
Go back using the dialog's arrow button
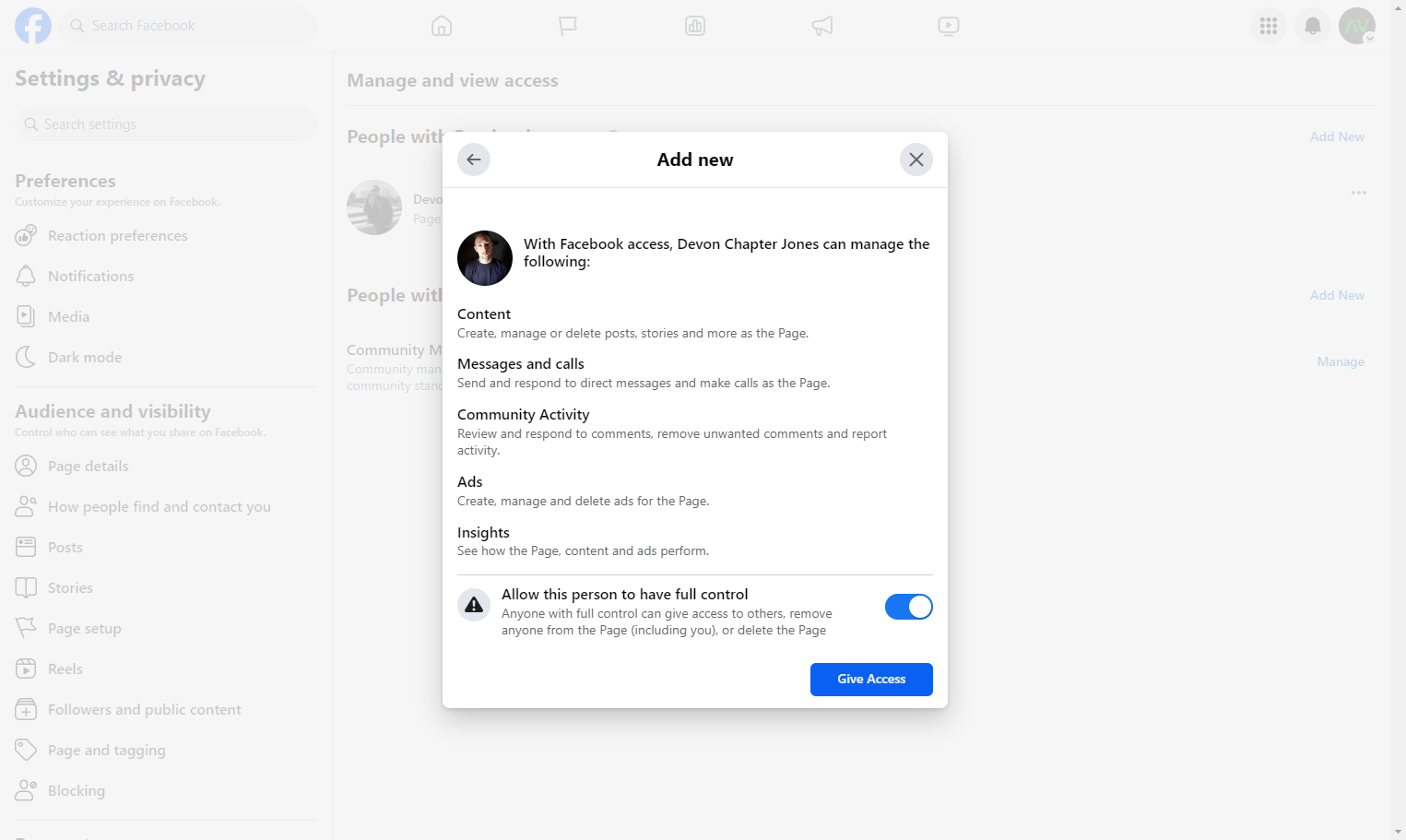[x=474, y=160]
